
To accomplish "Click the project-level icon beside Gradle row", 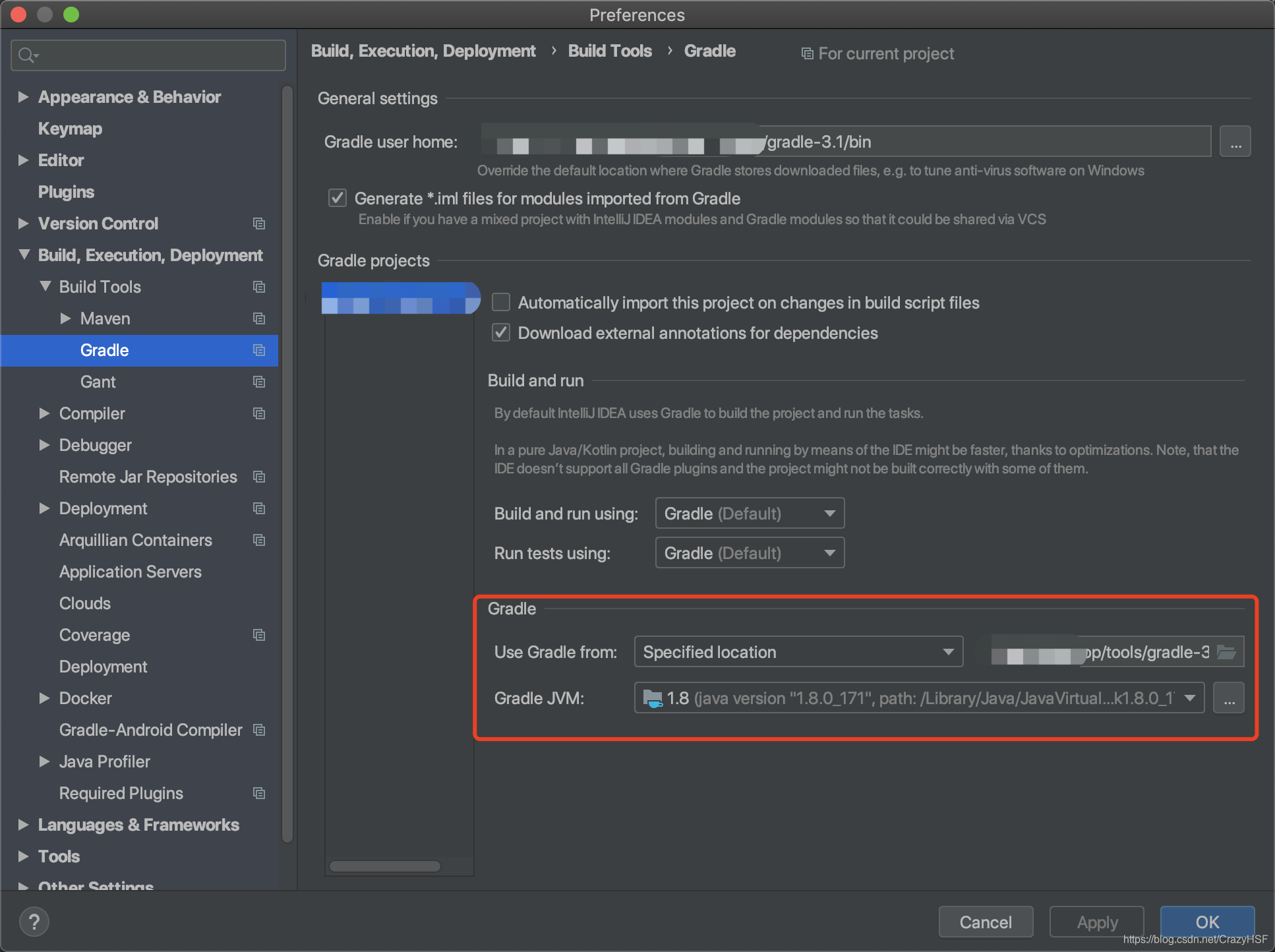I will pyautogui.click(x=259, y=350).
